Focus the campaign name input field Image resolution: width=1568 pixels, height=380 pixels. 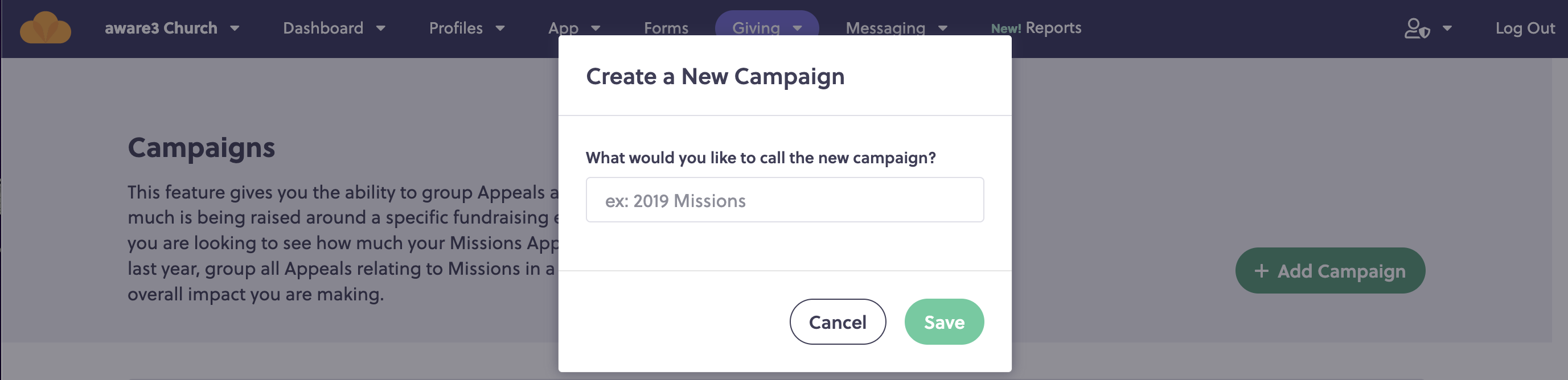[x=785, y=200]
